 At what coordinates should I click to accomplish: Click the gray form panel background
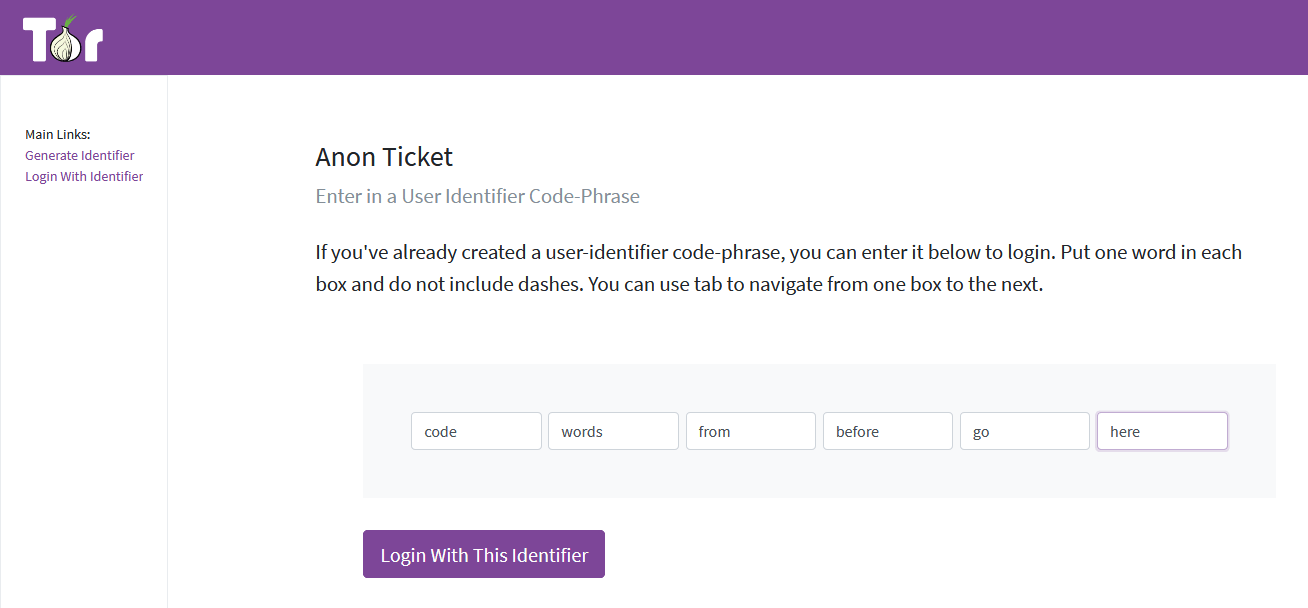pos(819,475)
